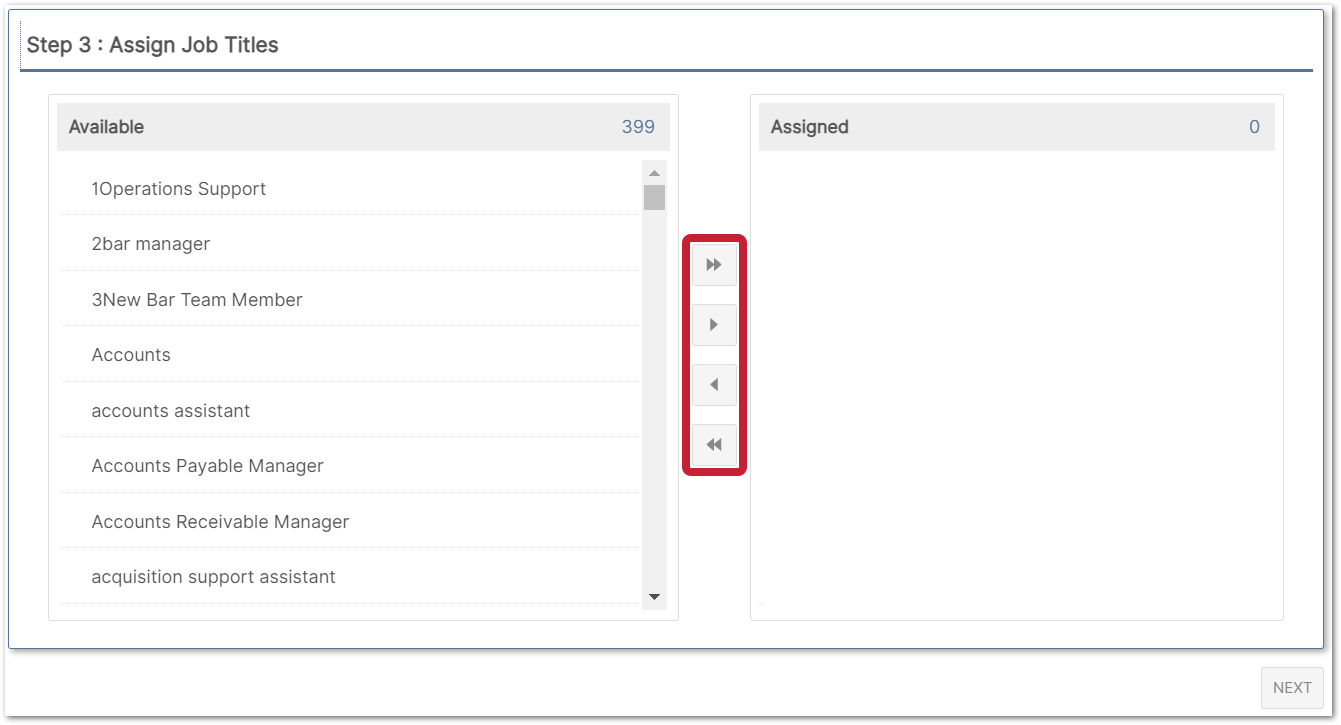Select the 2bar manager job title
1341x725 pixels.
click(x=151, y=244)
